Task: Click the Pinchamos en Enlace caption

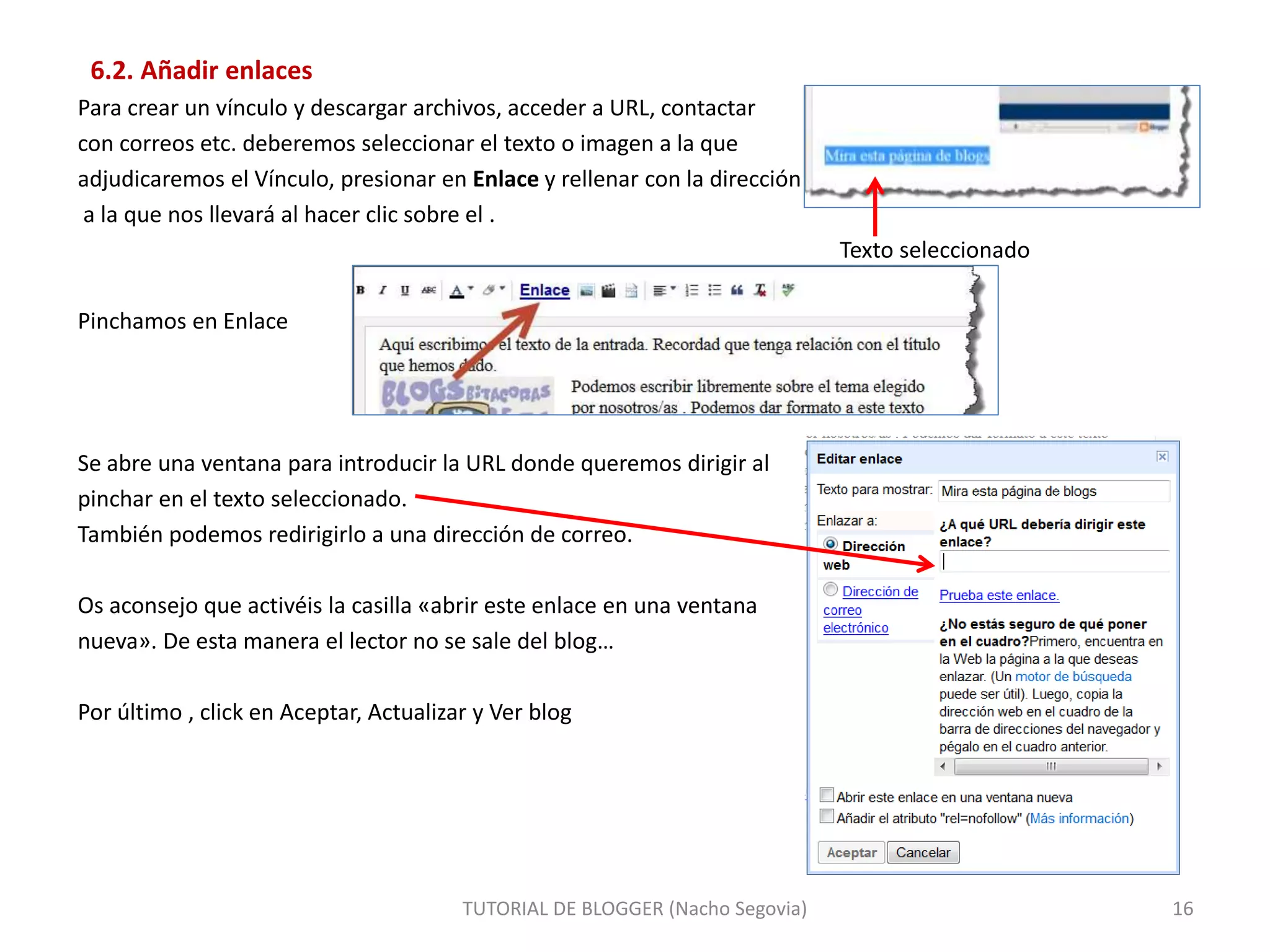Action: pos(183,321)
